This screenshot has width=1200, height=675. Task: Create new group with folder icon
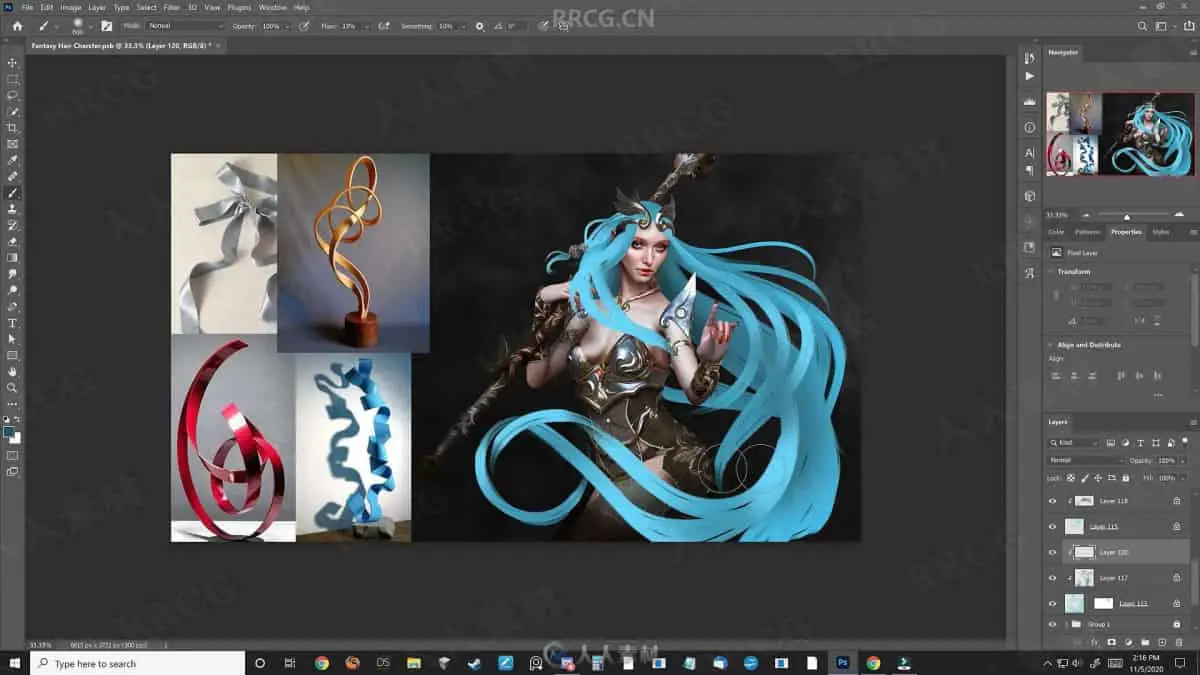coord(1144,642)
